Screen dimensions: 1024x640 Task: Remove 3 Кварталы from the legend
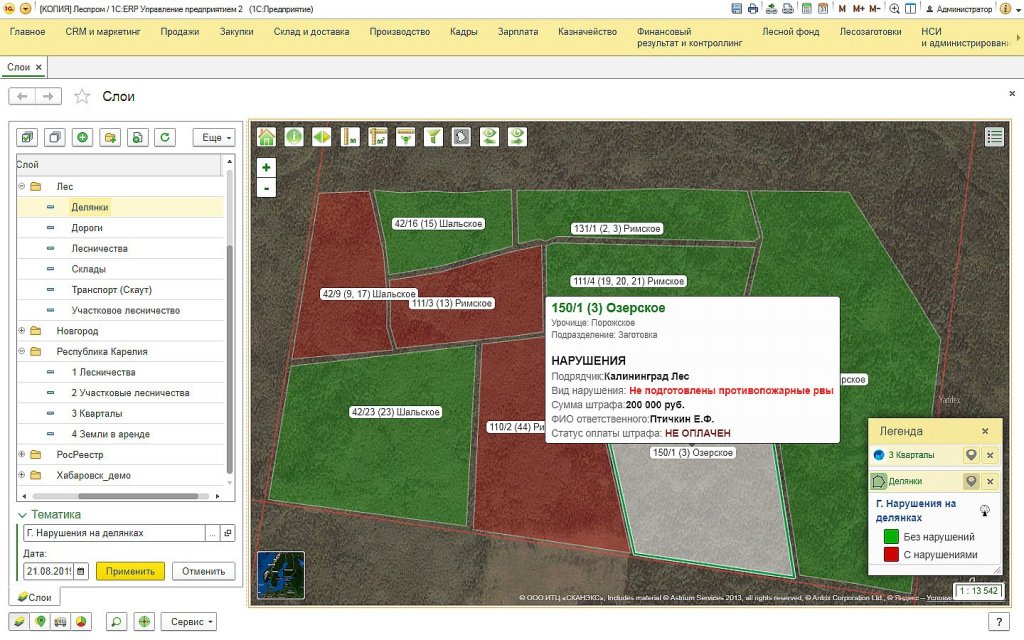click(990, 455)
